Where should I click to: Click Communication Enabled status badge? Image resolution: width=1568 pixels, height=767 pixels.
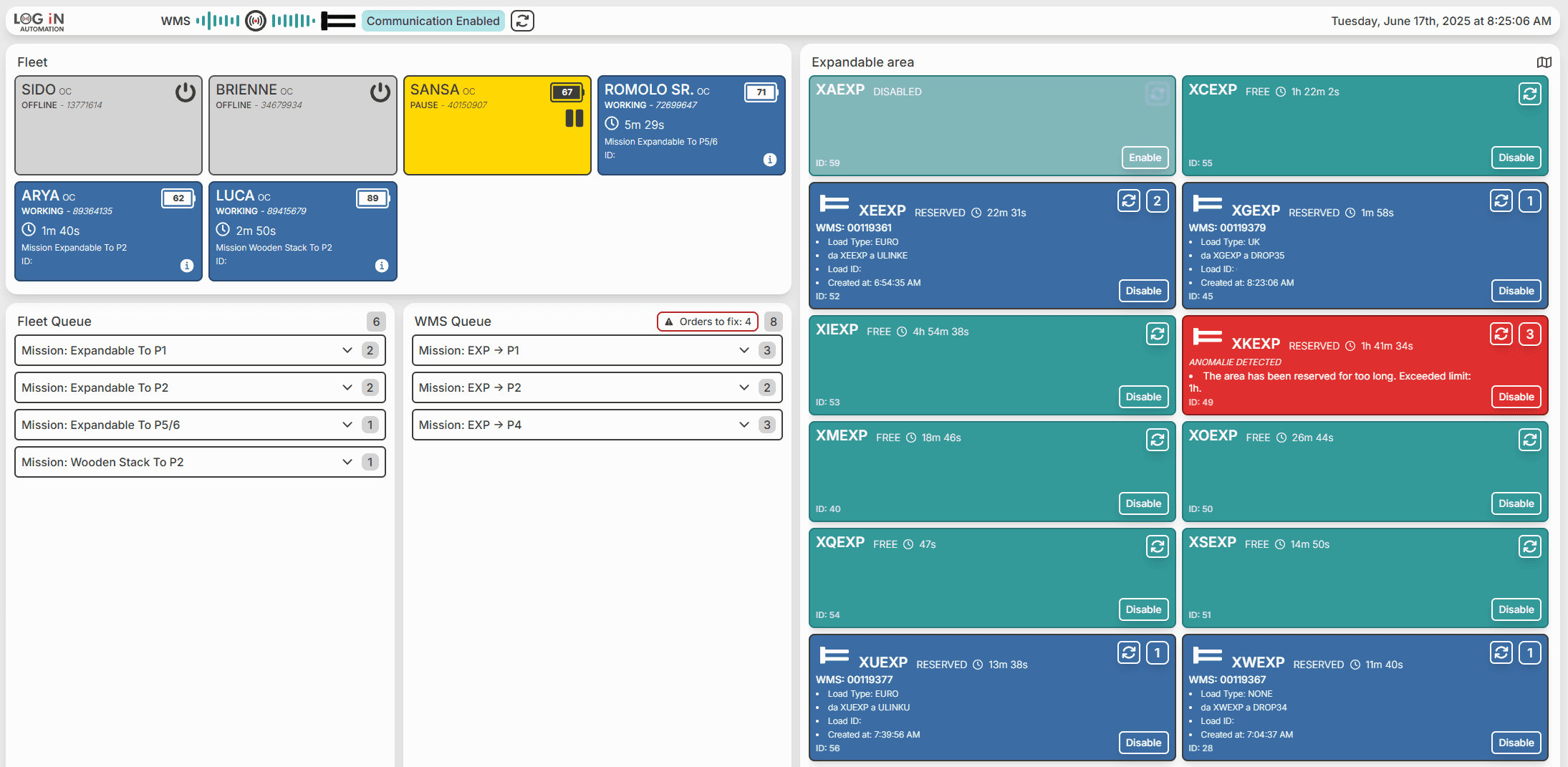pyautogui.click(x=433, y=21)
